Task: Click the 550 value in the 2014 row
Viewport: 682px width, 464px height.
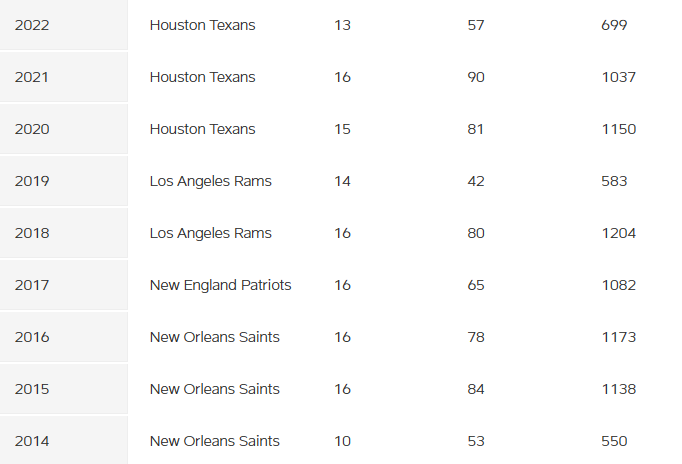Action: (614, 441)
